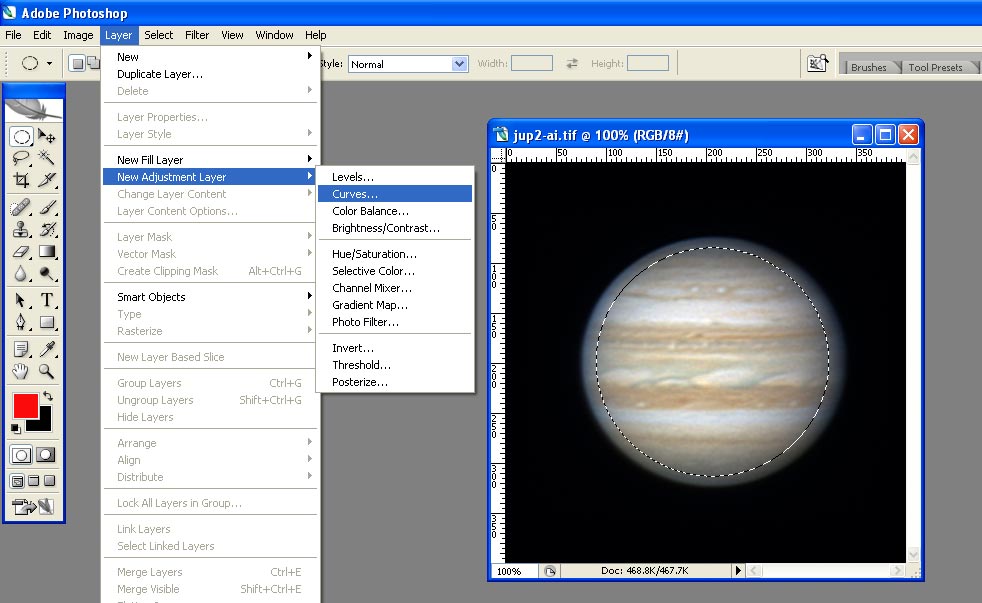Click the Width input field
The width and height of the screenshot is (982, 603).
click(x=532, y=63)
